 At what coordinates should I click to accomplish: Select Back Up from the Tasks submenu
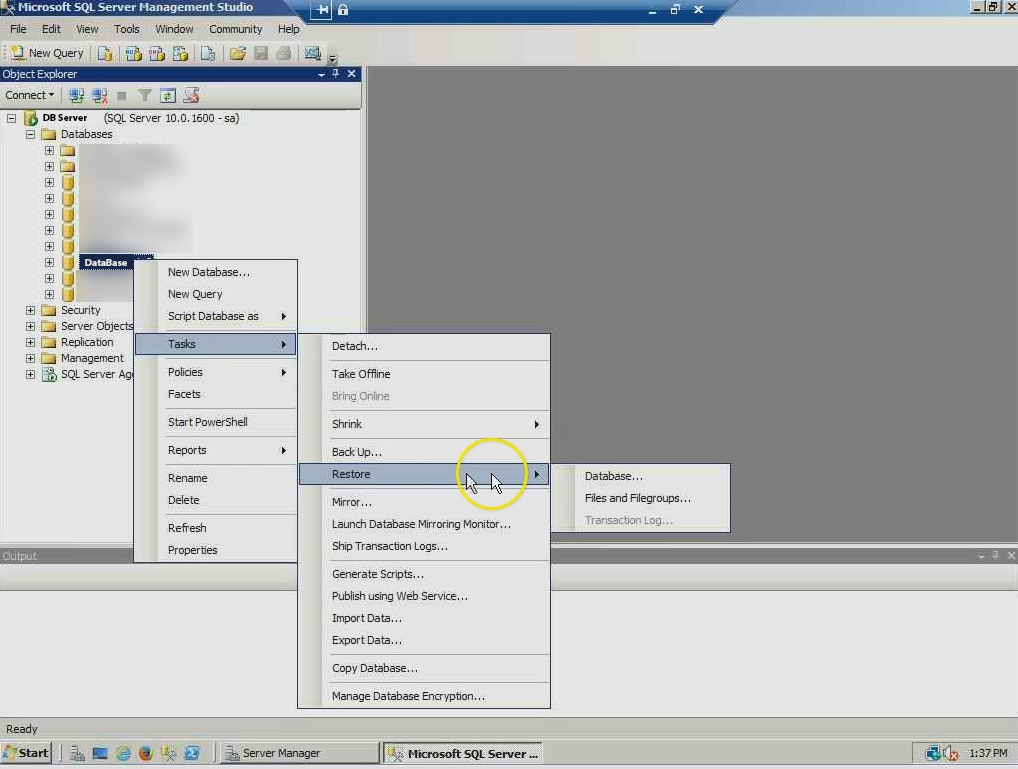[x=357, y=452]
